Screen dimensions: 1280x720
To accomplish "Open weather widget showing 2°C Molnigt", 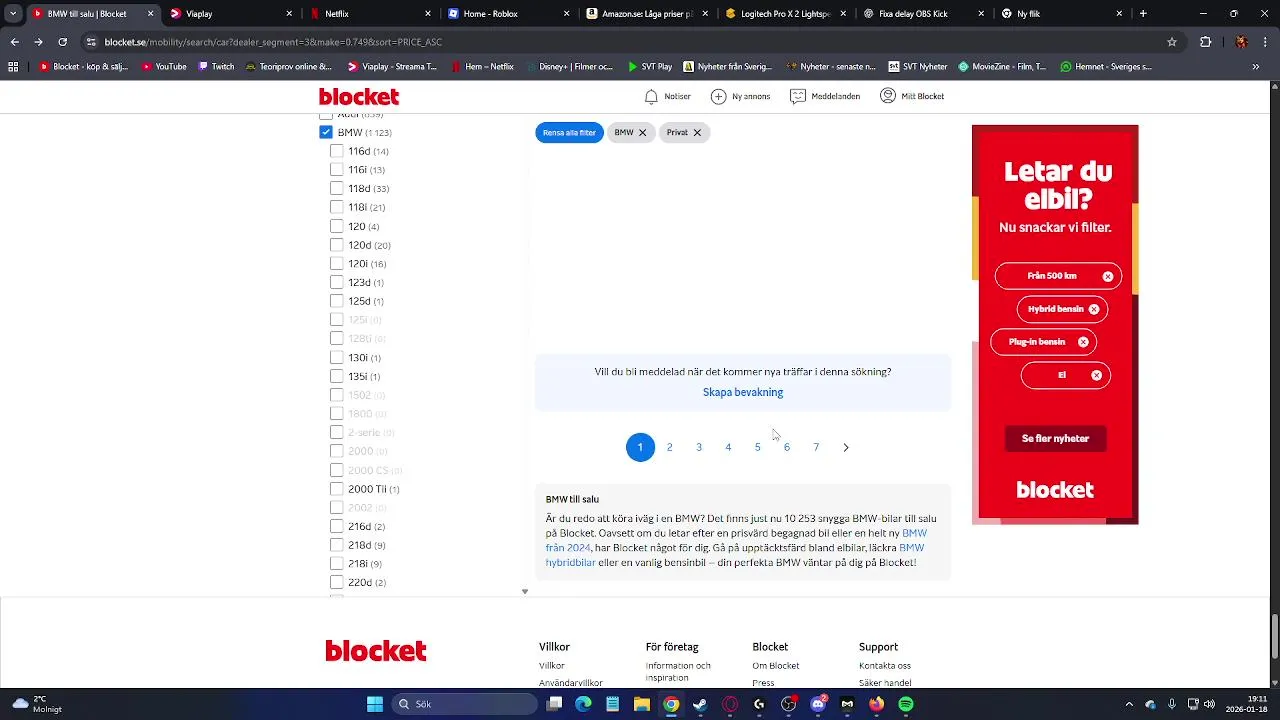I will coord(37,704).
